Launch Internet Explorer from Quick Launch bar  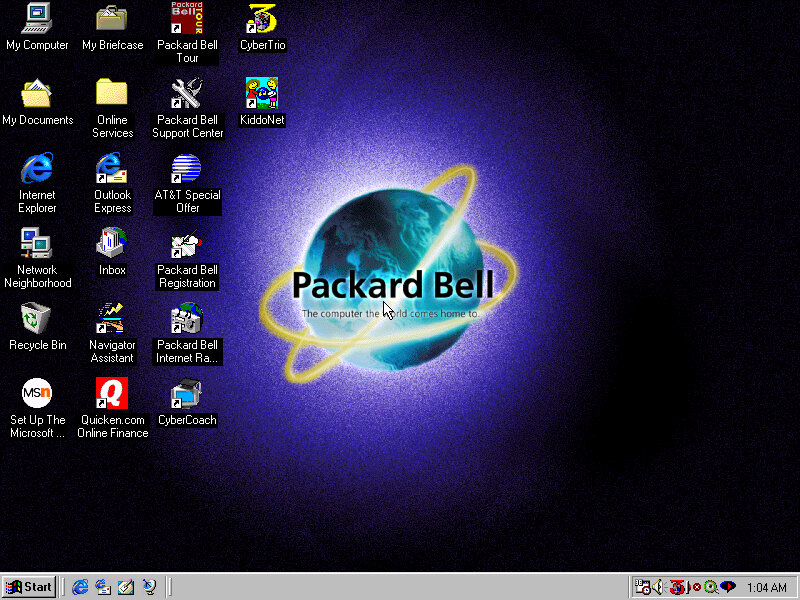coord(80,587)
